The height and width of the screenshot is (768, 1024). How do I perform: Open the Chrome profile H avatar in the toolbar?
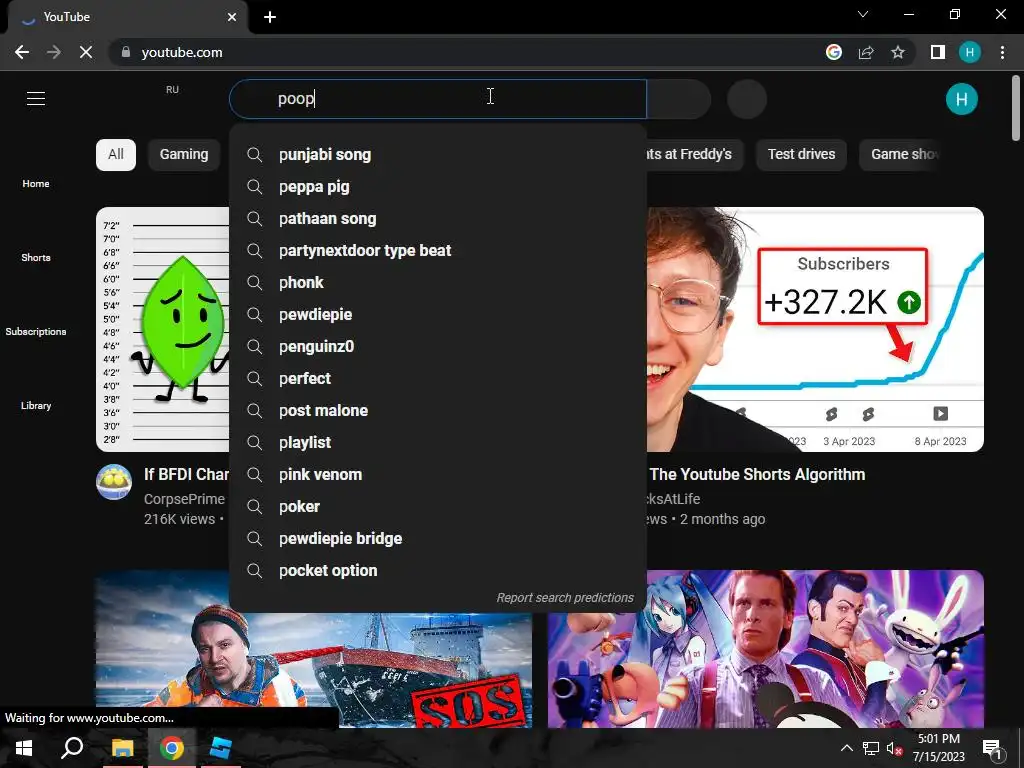coord(970,52)
